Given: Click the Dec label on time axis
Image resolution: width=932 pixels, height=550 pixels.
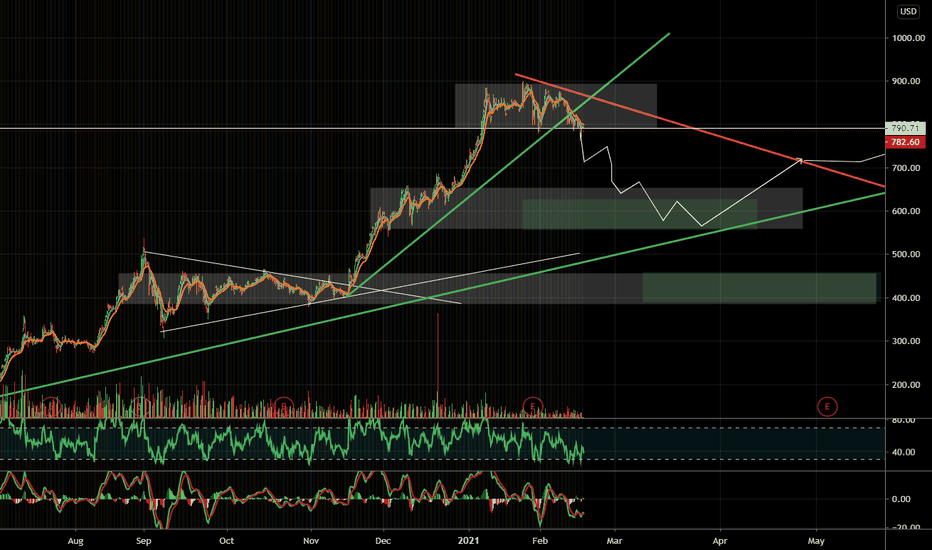Looking at the screenshot, I should [383, 541].
